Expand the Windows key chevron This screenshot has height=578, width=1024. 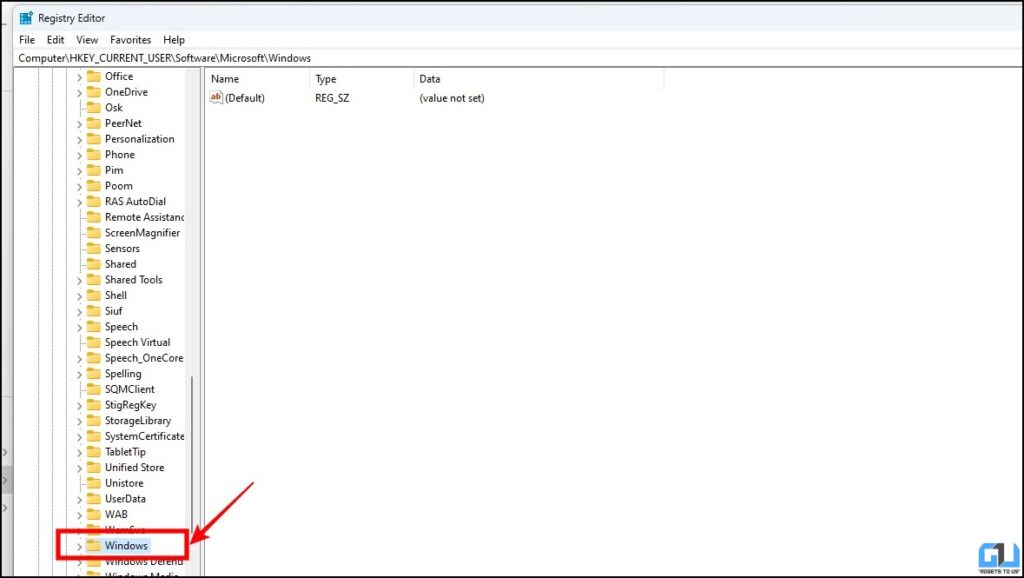coord(79,546)
